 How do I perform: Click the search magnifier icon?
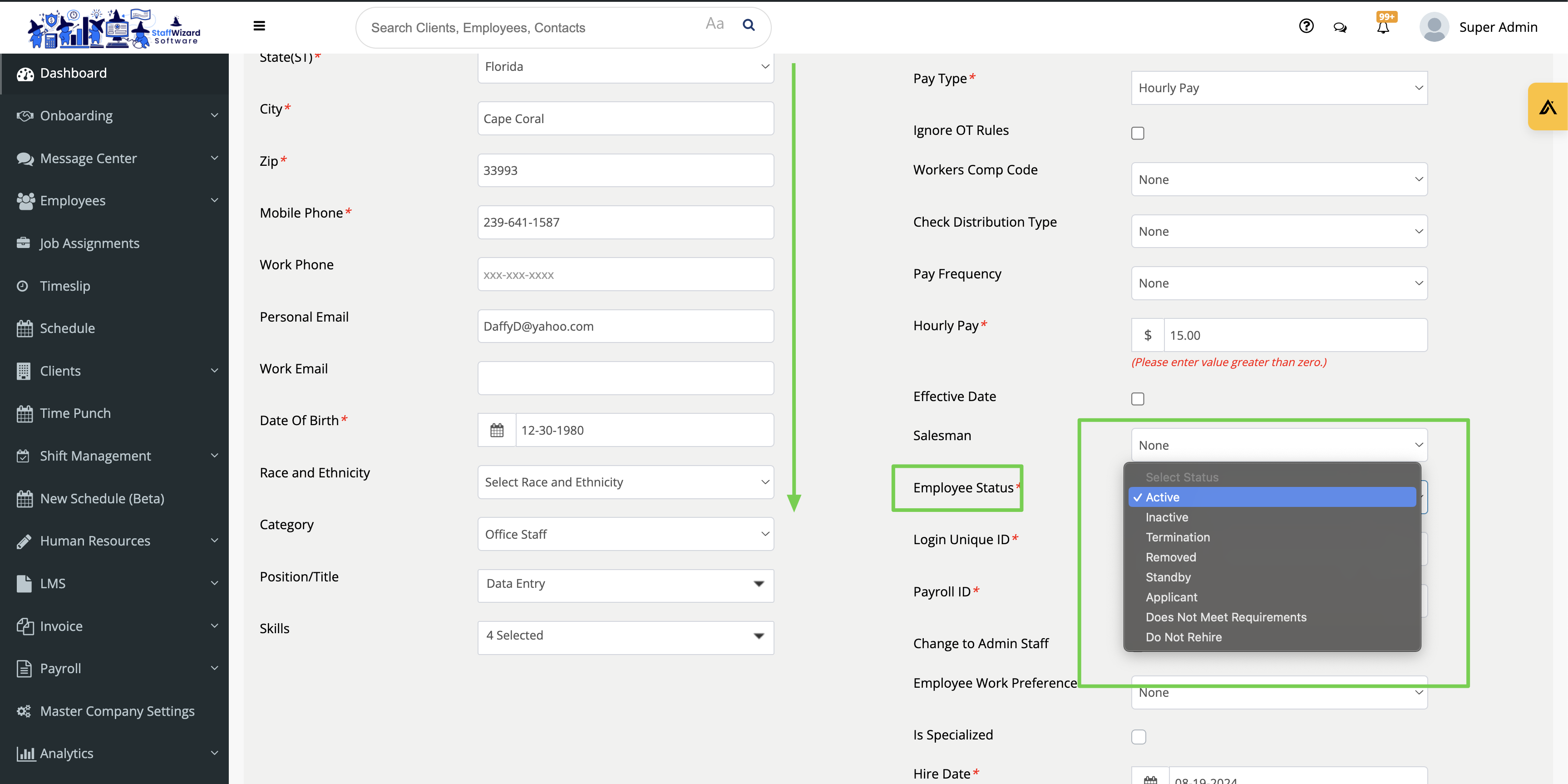(x=749, y=25)
